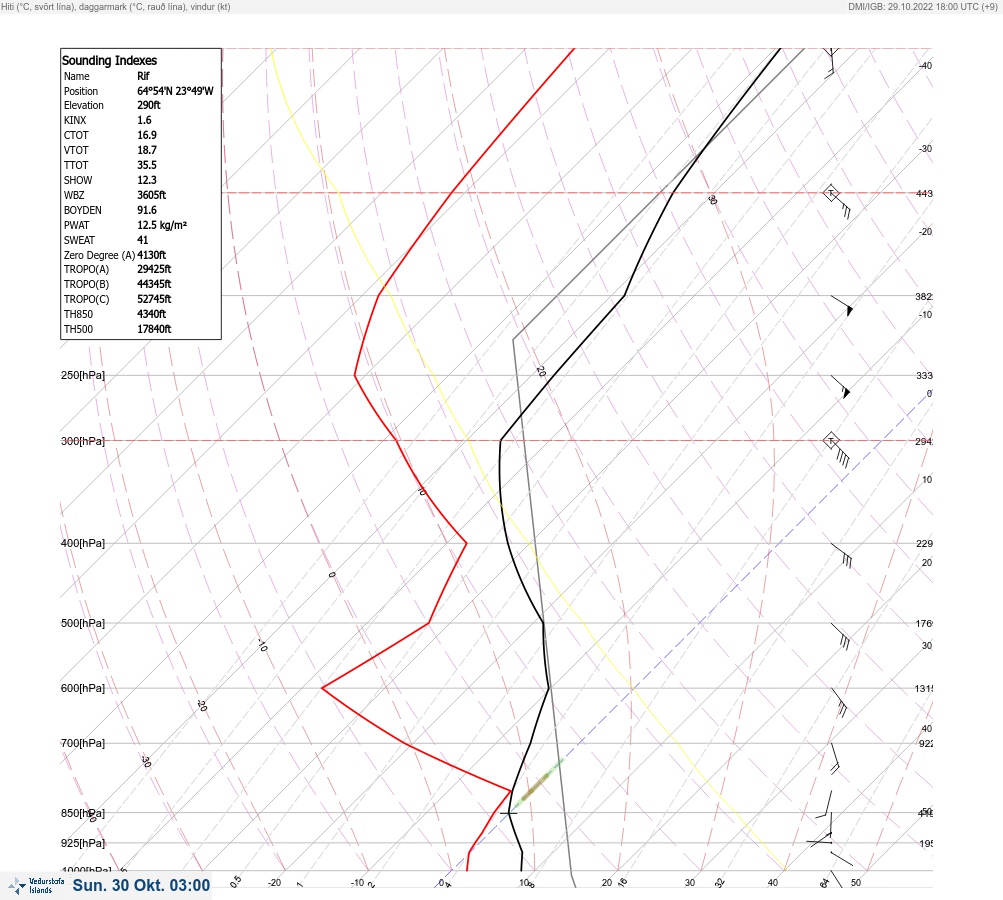
Task: Click the TROPO(B) value 44345ft
Action: tap(154, 283)
